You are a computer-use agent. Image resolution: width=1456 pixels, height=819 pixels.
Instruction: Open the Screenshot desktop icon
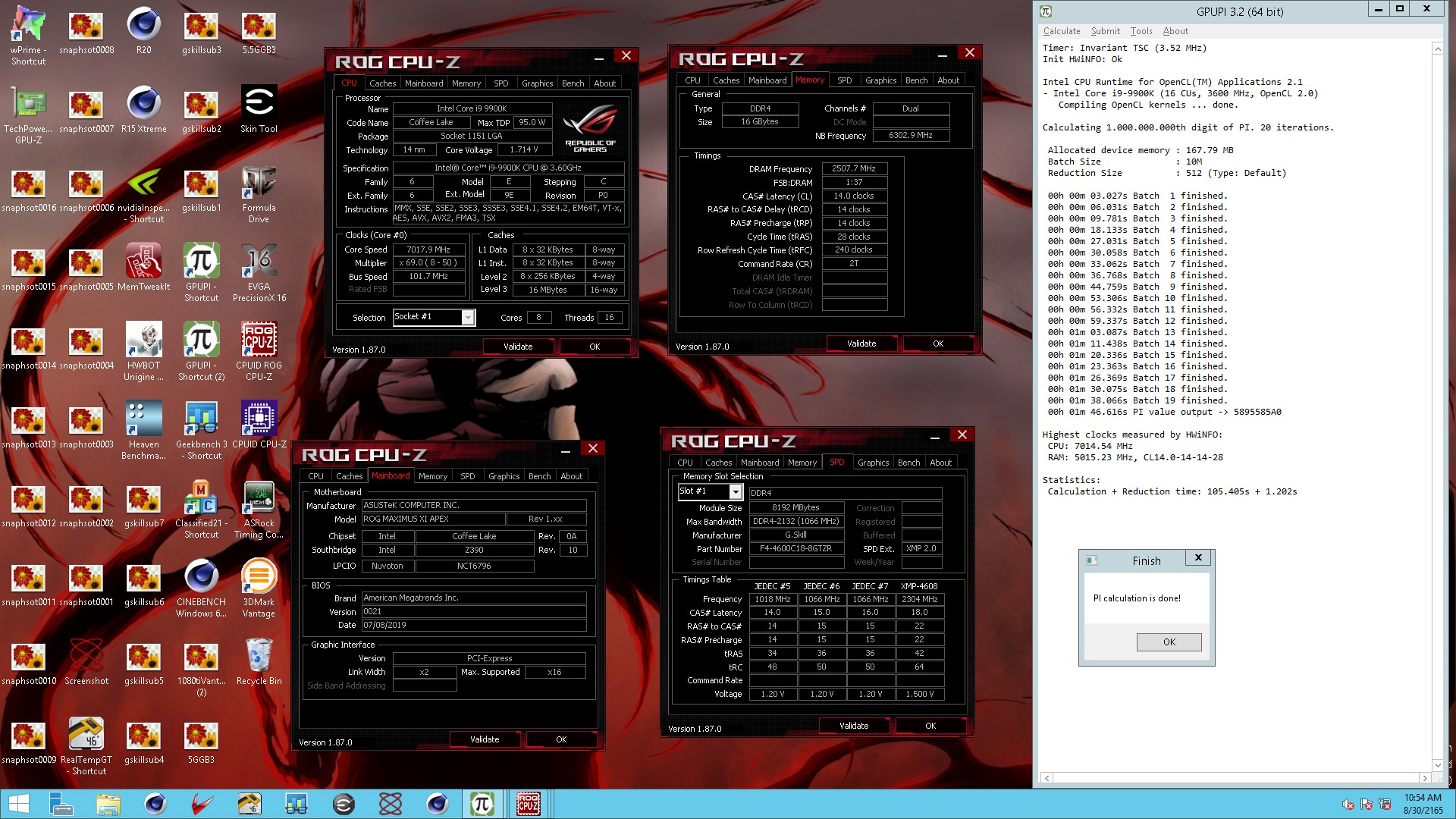pyautogui.click(x=86, y=661)
